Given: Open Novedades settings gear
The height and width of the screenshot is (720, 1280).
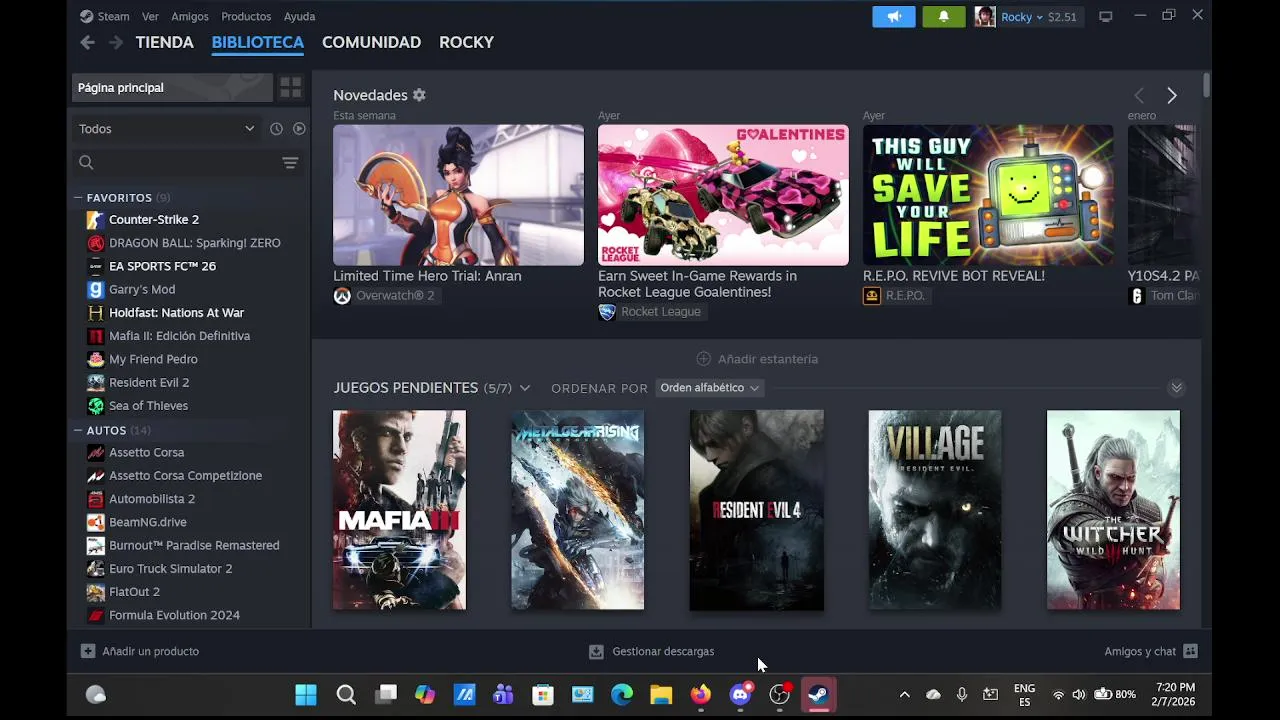Looking at the screenshot, I should point(419,95).
